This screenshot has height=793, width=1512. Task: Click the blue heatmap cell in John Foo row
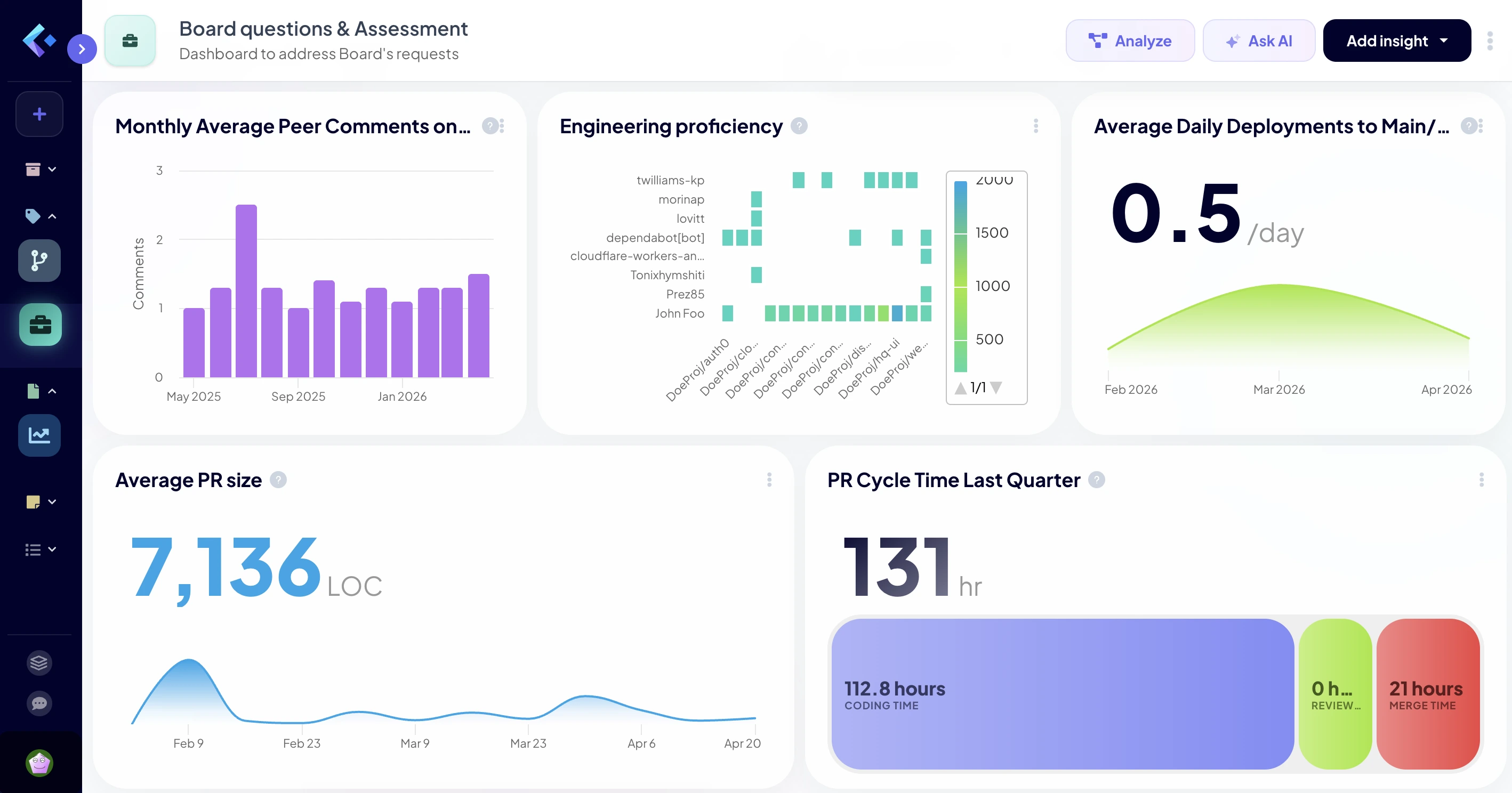point(897,313)
